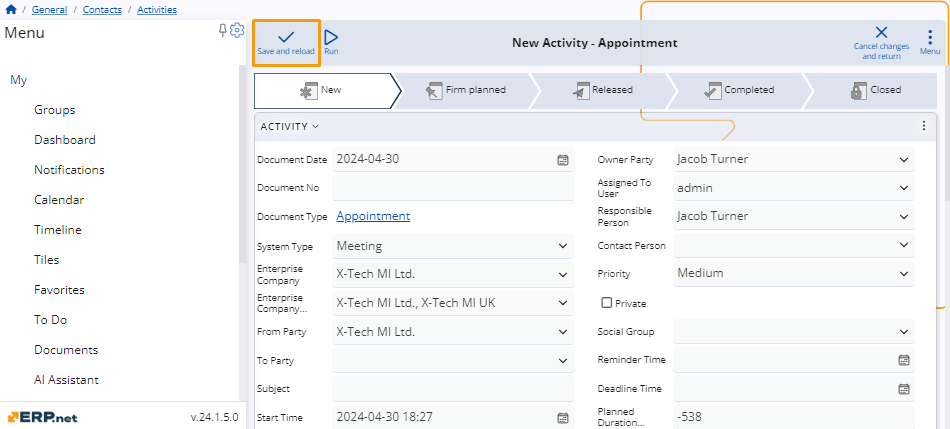
Task: Open Notifications in side menu
Action: [x=69, y=170]
